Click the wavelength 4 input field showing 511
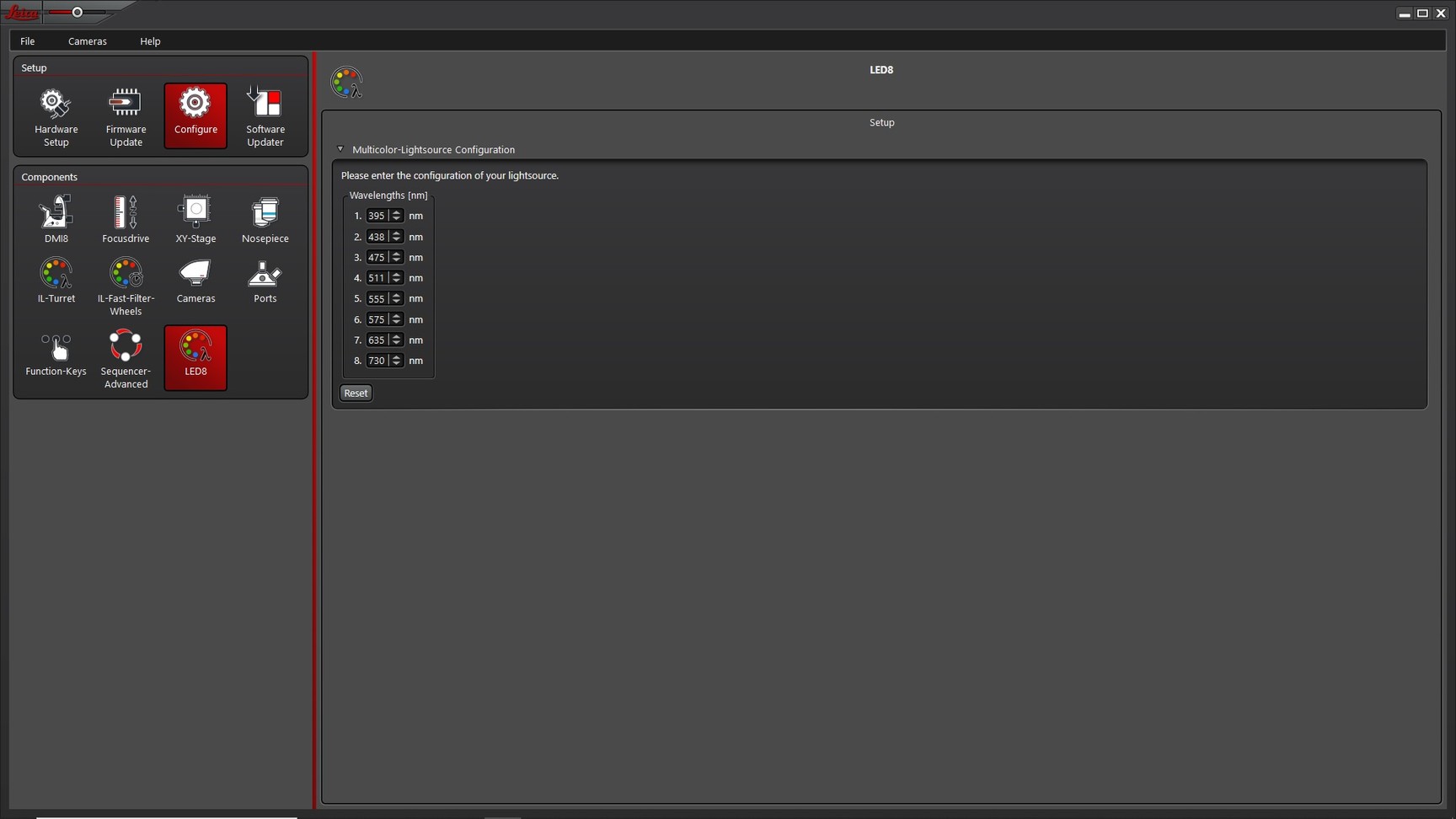 coord(376,278)
